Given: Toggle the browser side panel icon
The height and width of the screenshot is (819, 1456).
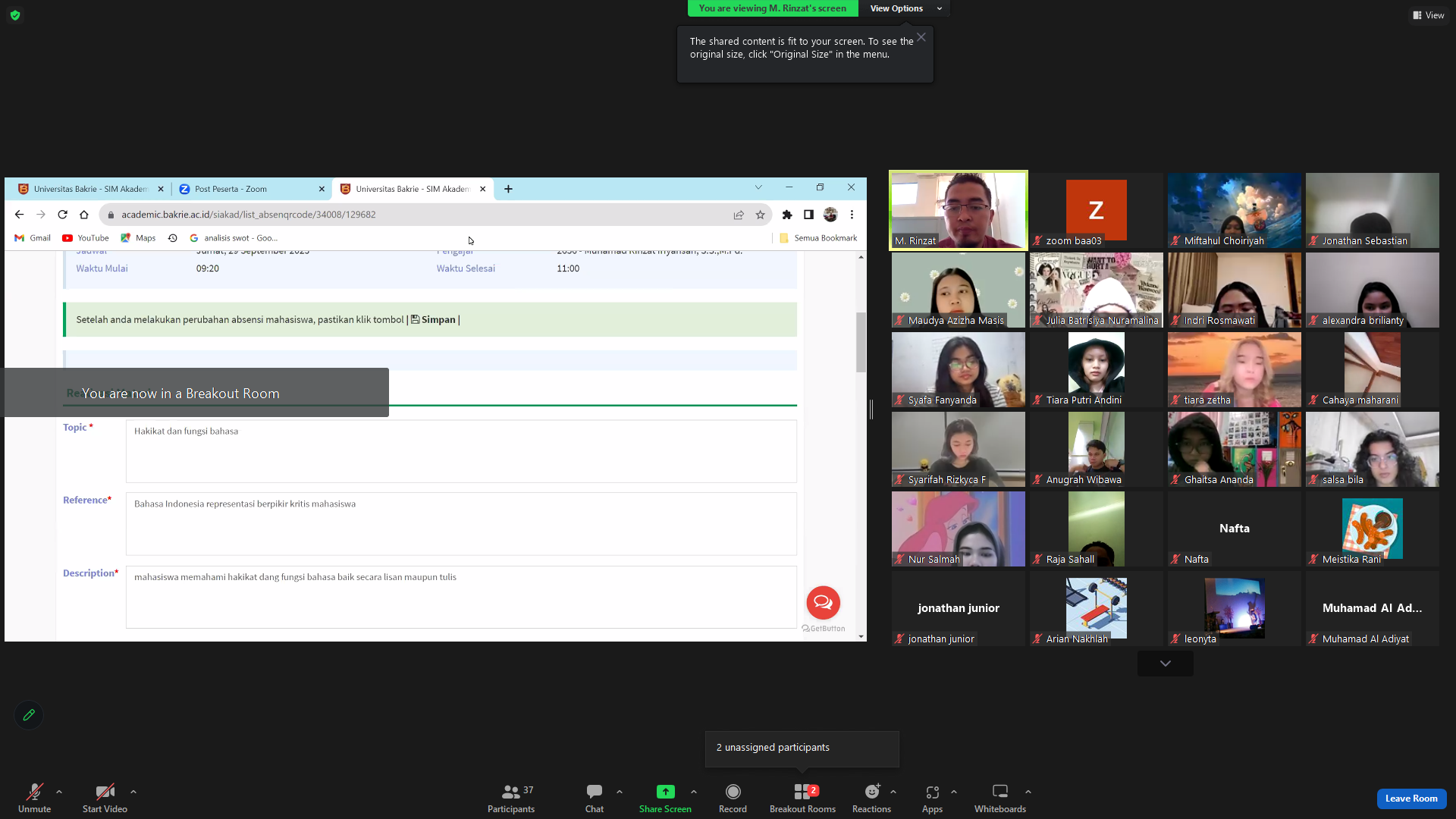Looking at the screenshot, I should (809, 215).
